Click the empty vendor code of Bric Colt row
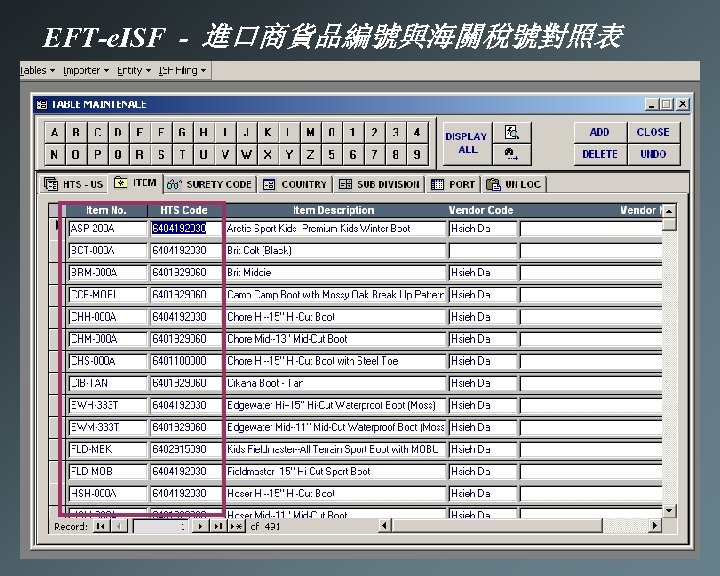The image size is (720, 576). point(483,250)
